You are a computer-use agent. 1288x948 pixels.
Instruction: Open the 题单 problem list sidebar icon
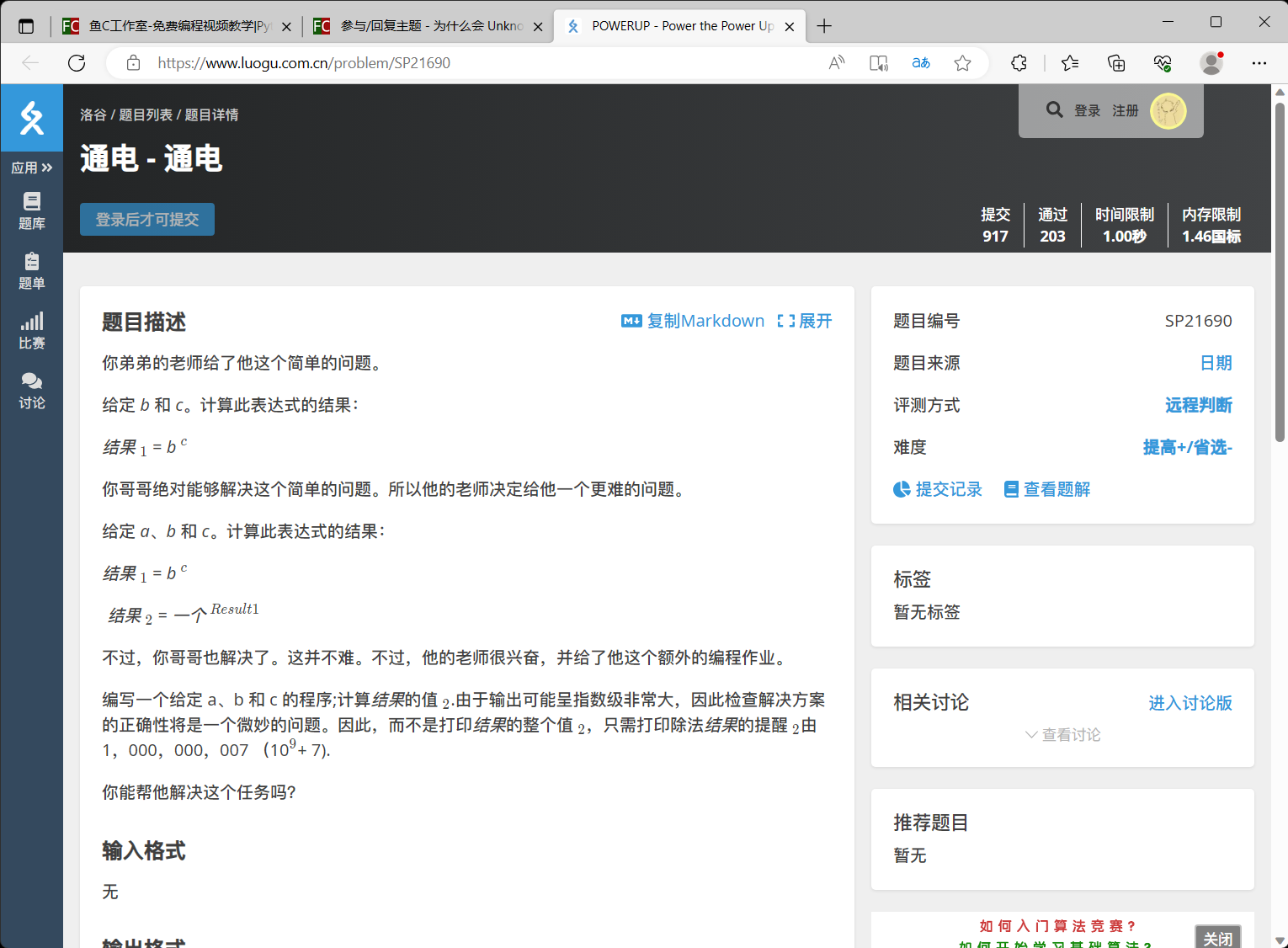[x=32, y=270]
